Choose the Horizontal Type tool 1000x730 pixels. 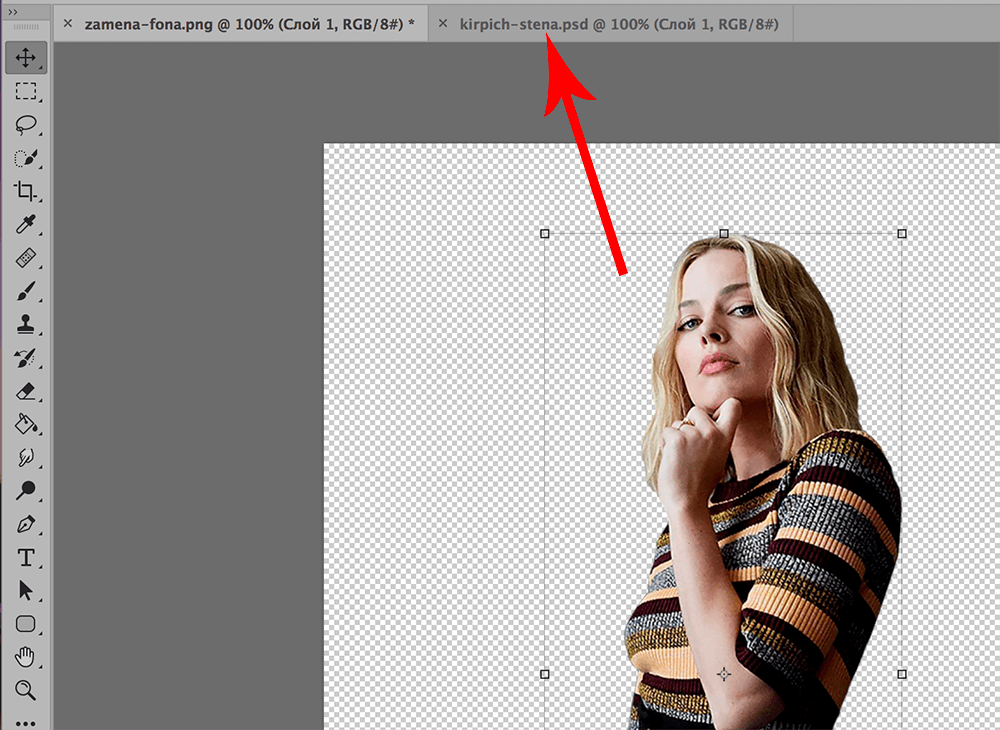pyautogui.click(x=26, y=557)
